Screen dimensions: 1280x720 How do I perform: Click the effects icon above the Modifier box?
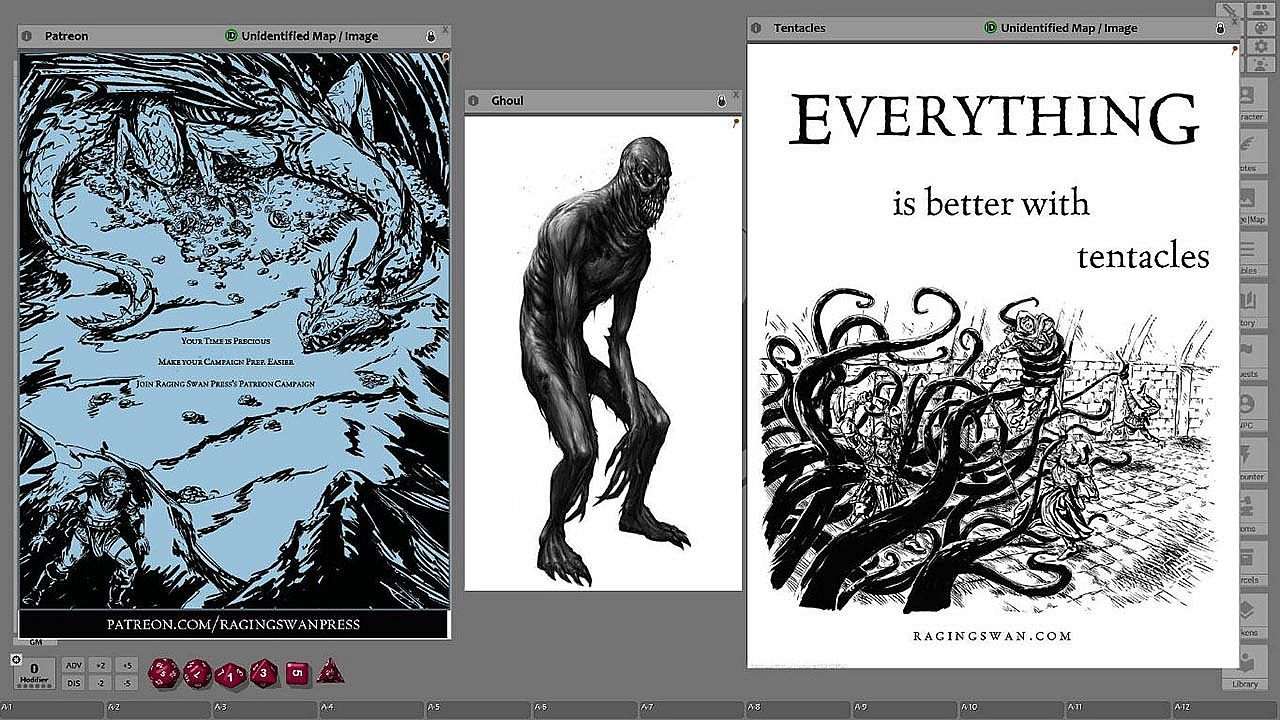(16, 659)
